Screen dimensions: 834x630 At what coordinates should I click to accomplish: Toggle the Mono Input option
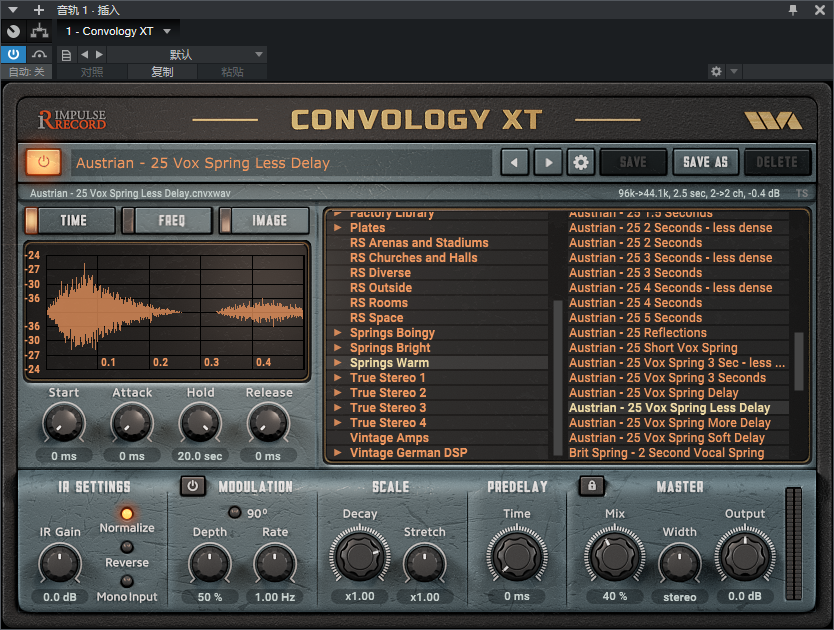click(x=127, y=581)
